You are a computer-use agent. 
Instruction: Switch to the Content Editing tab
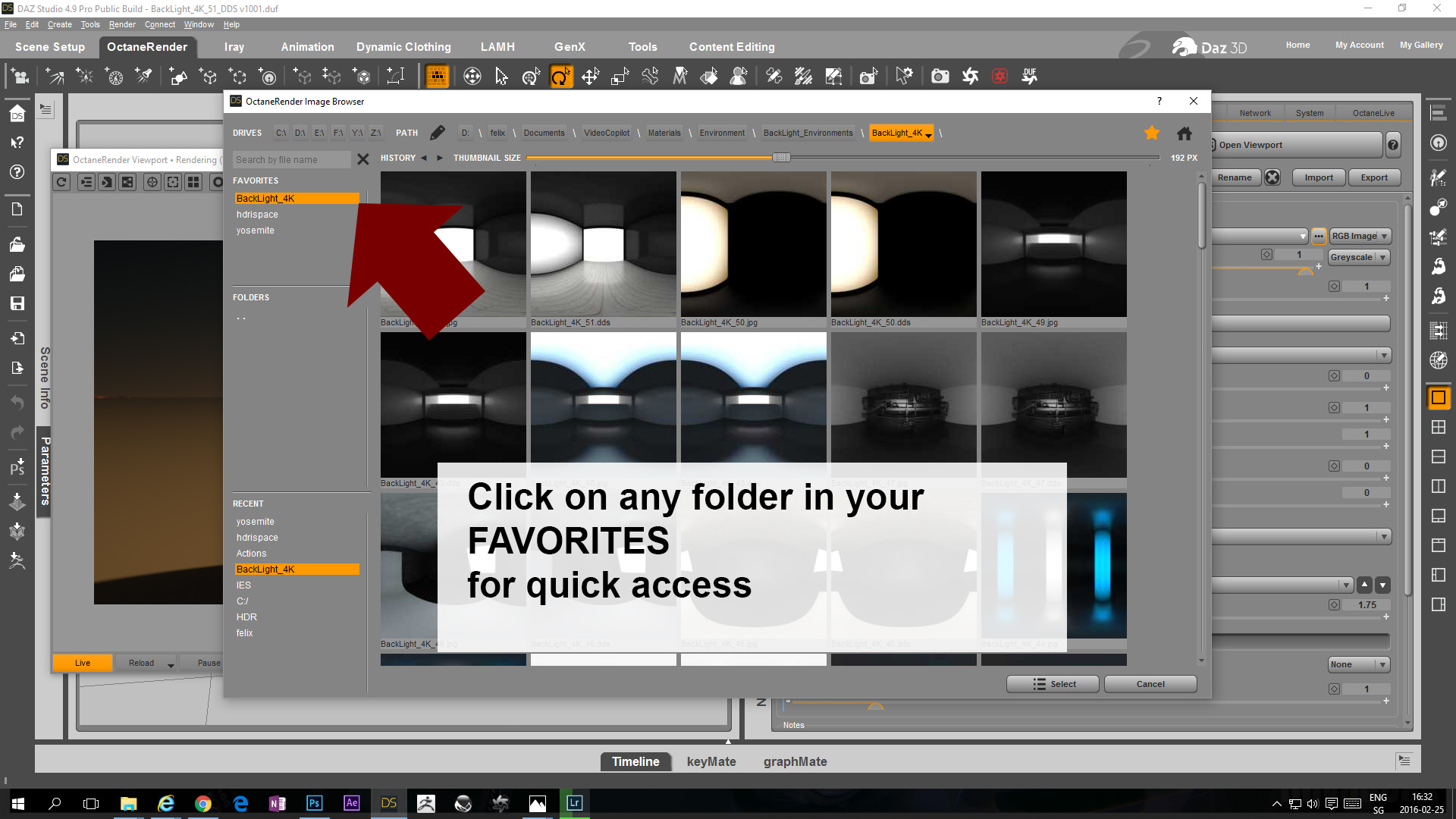732,47
